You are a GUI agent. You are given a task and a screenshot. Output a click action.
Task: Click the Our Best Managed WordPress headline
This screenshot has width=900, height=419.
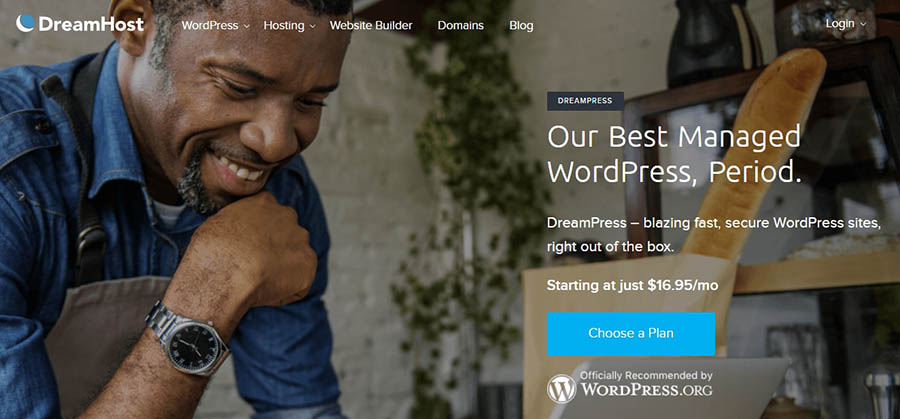[674, 153]
